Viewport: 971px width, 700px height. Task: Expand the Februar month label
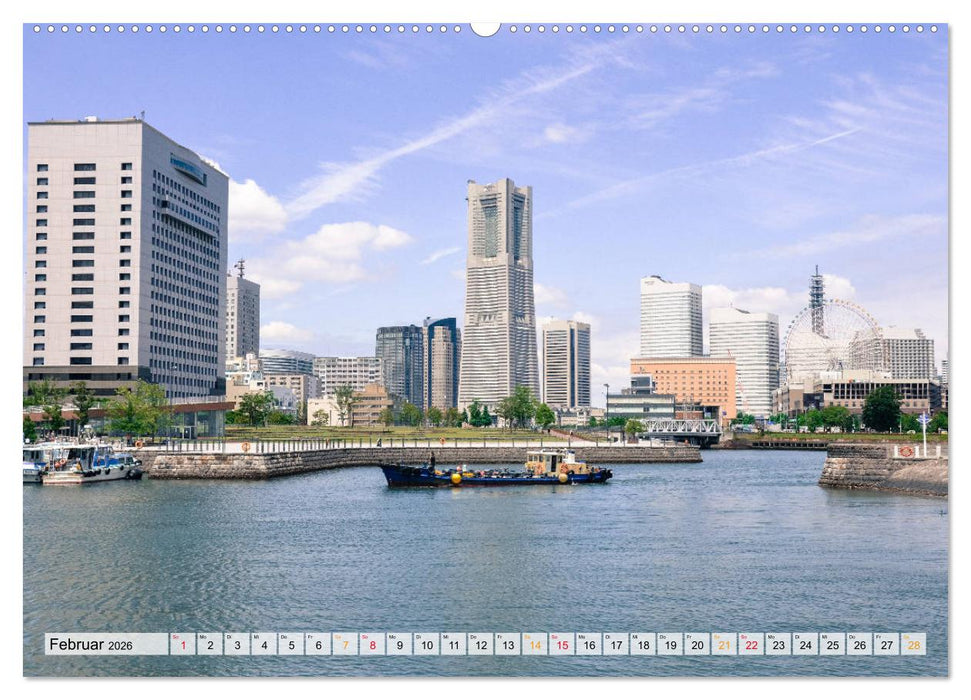pos(76,641)
